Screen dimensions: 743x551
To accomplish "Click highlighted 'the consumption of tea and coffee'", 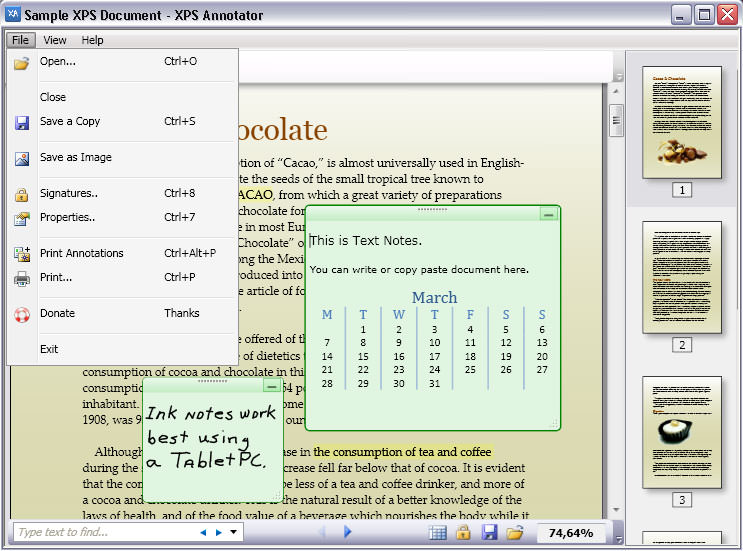I will (x=402, y=452).
